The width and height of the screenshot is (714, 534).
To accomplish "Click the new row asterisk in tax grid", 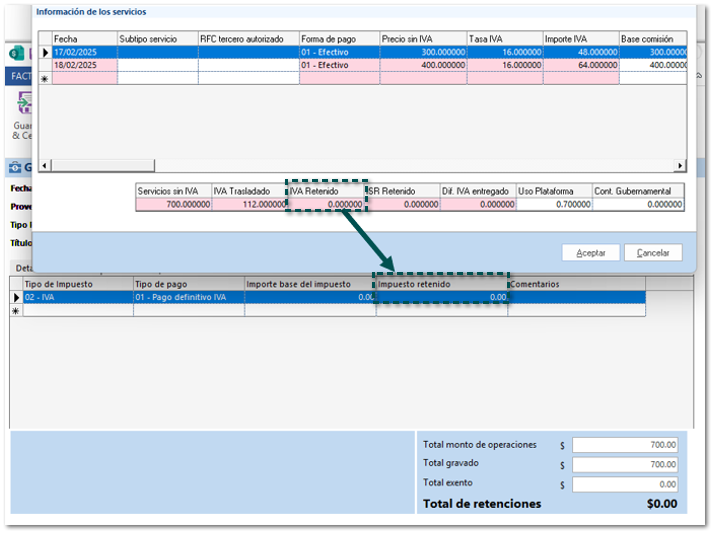I will point(15,311).
